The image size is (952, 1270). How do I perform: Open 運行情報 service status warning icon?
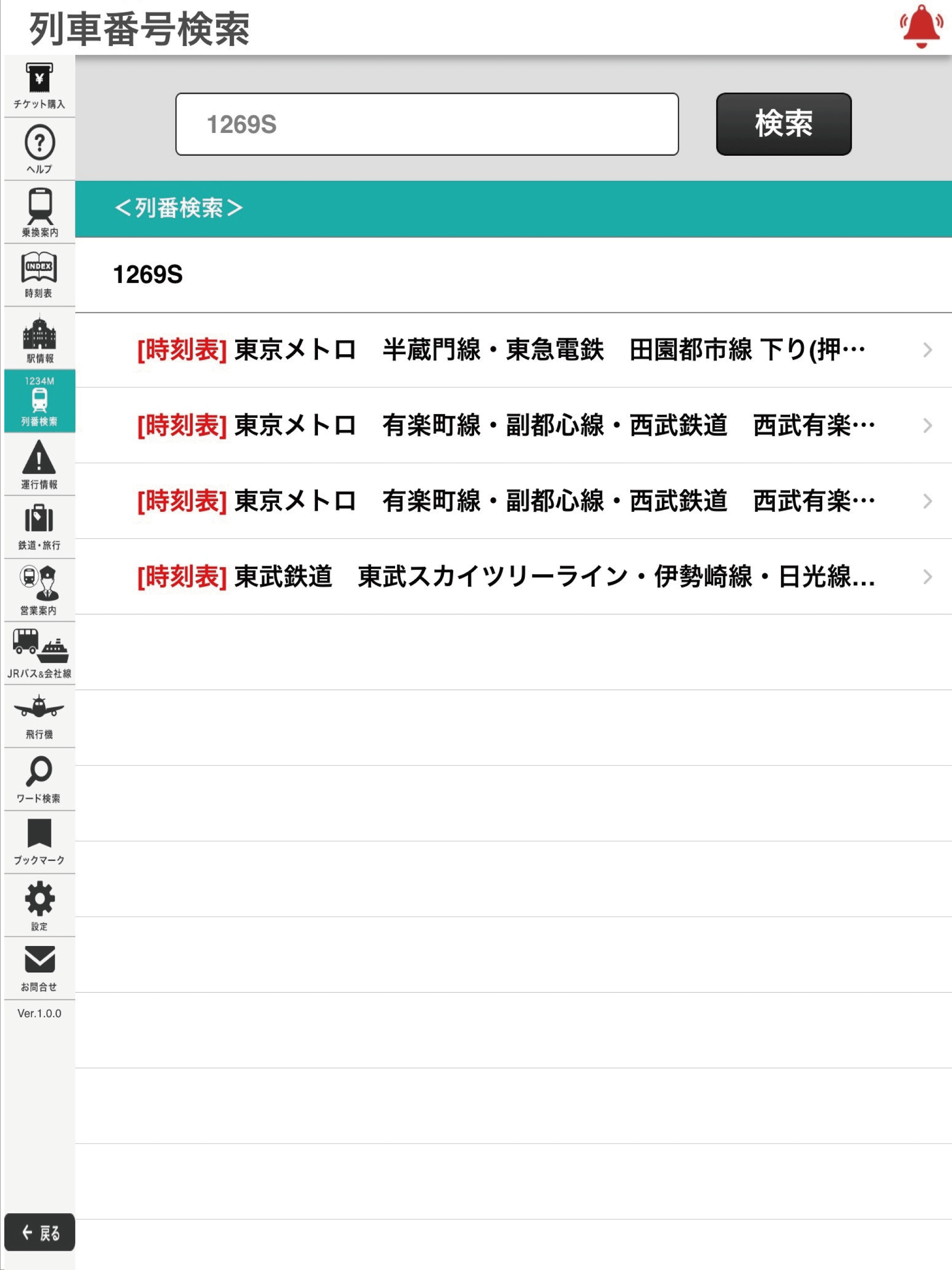coord(39,464)
